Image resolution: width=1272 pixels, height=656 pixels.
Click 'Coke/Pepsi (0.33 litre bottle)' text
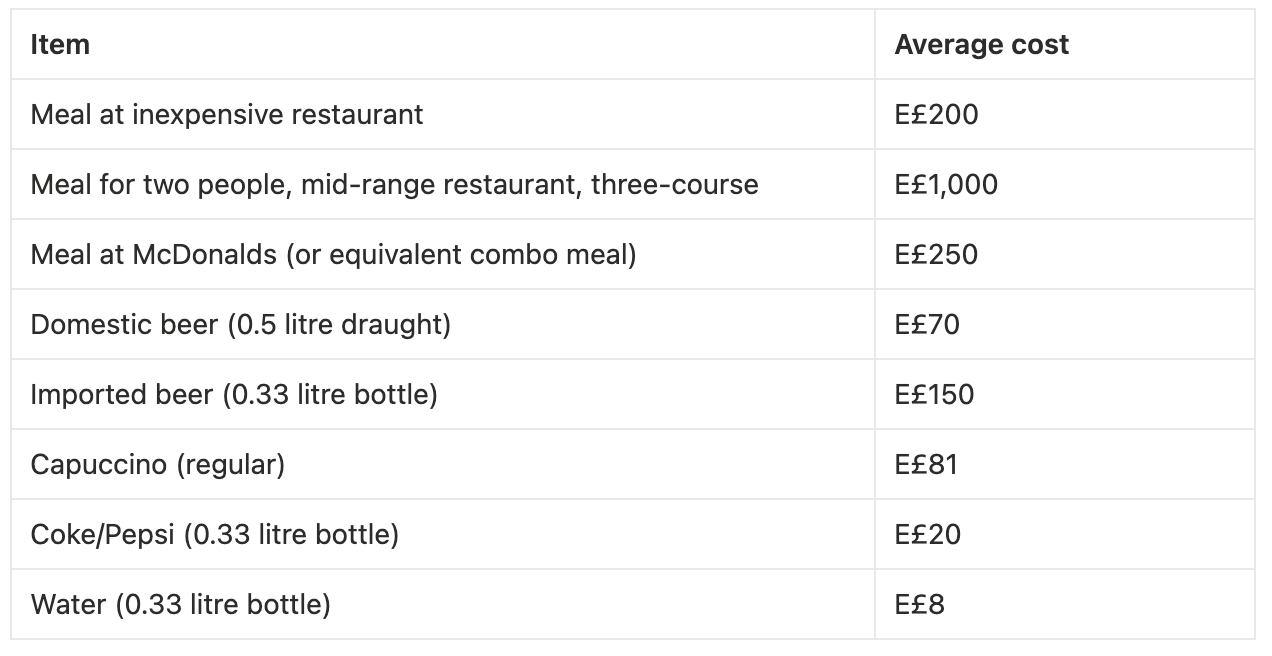point(214,535)
